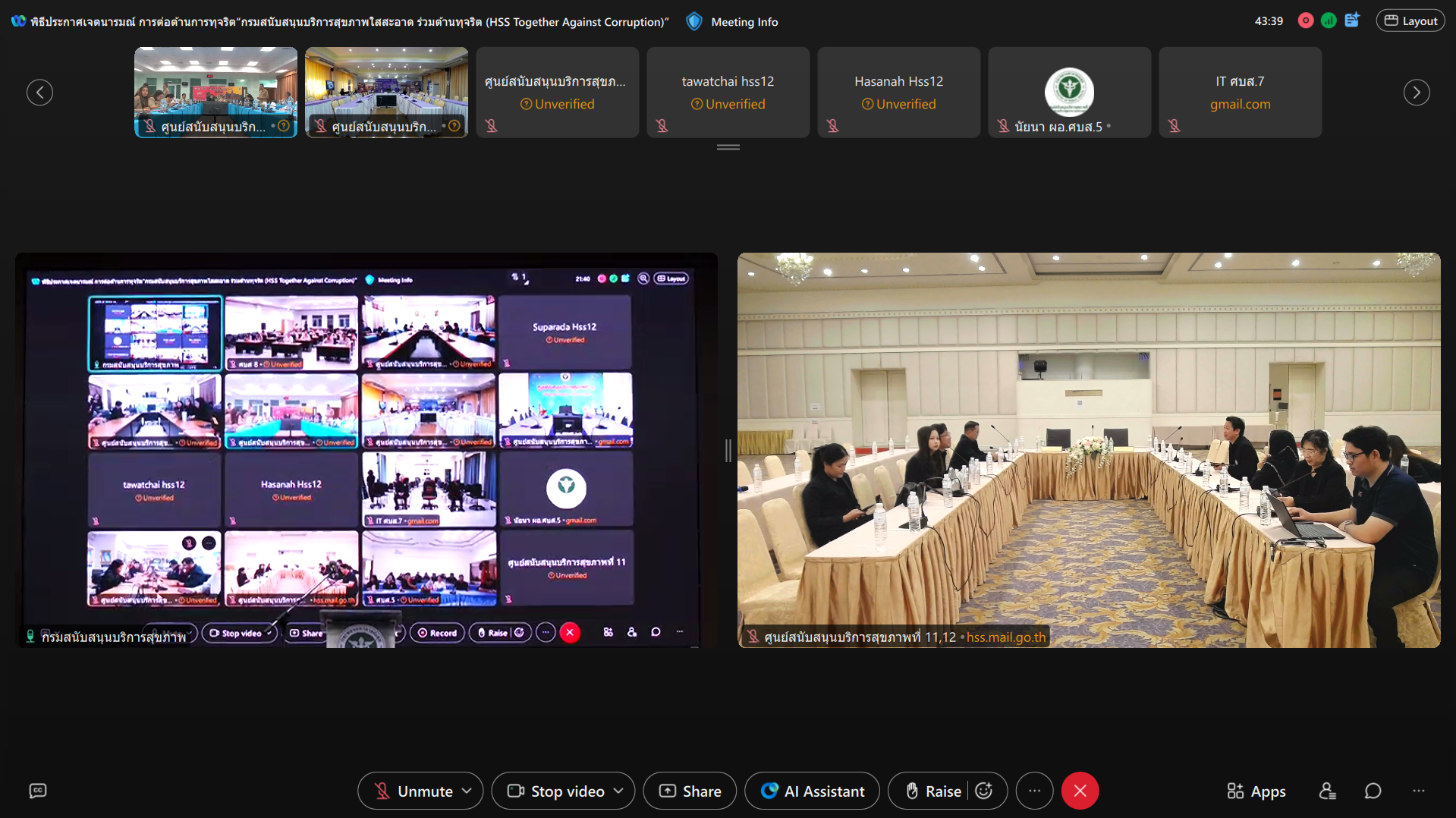Open the closed captions icon
This screenshot has height=818, width=1456.
37,791
